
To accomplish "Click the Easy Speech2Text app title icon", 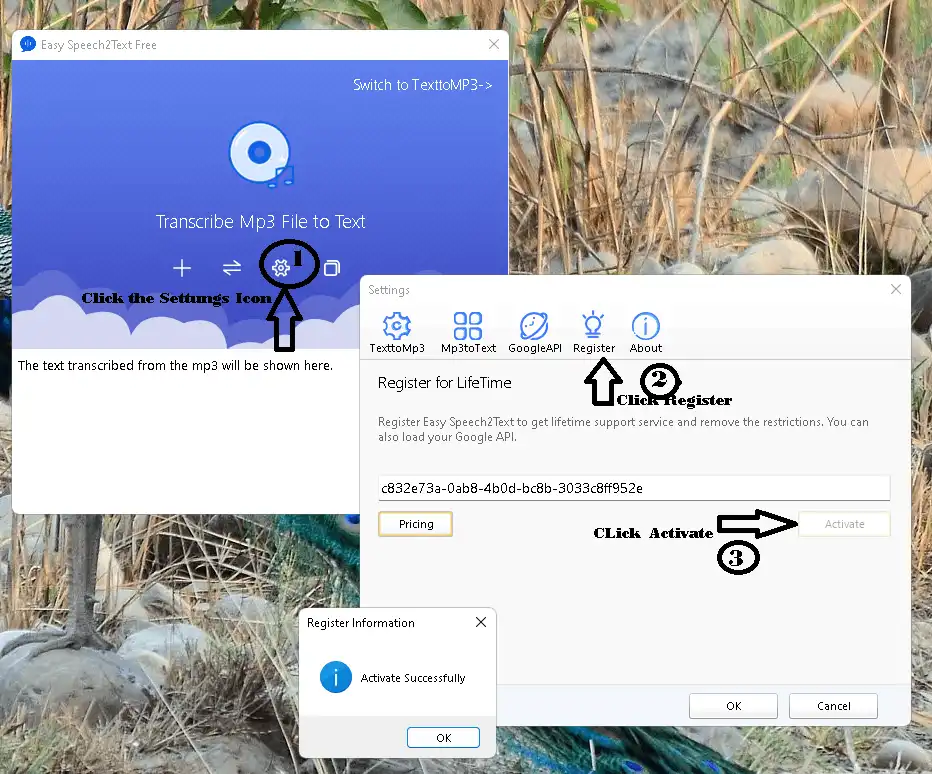I will [x=28, y=44].
